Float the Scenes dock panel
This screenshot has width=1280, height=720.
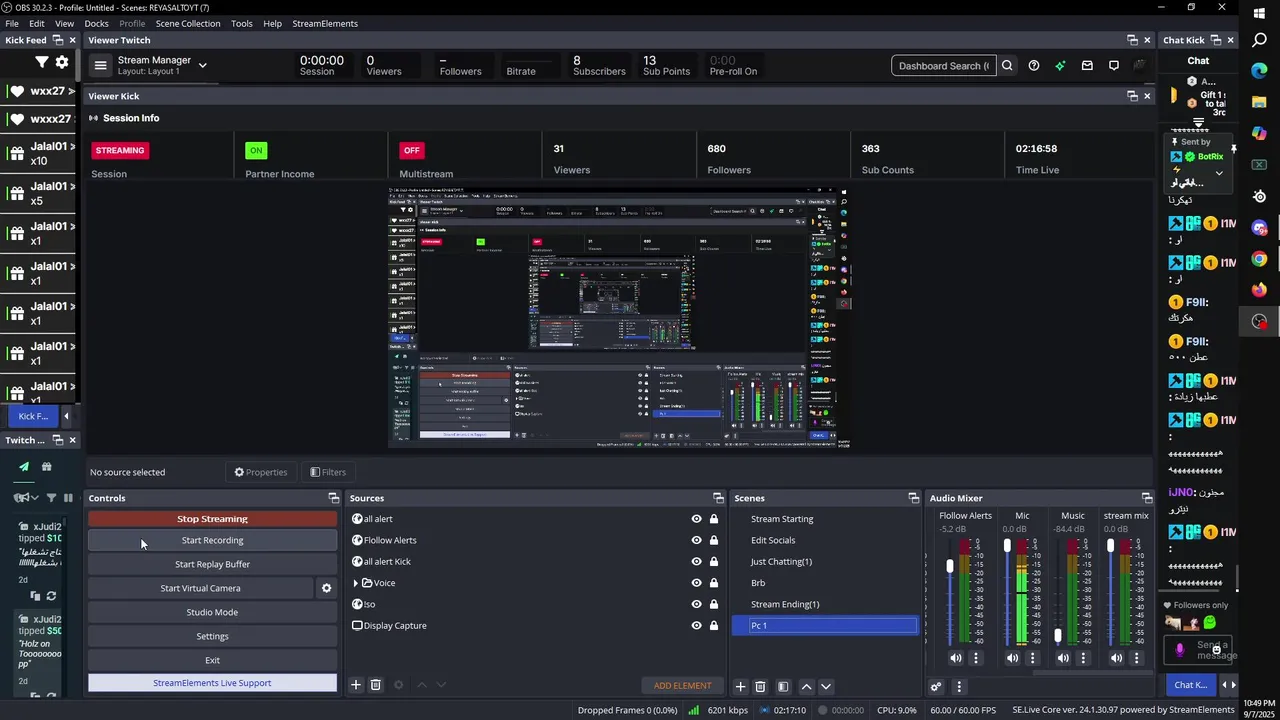(913, 498)
